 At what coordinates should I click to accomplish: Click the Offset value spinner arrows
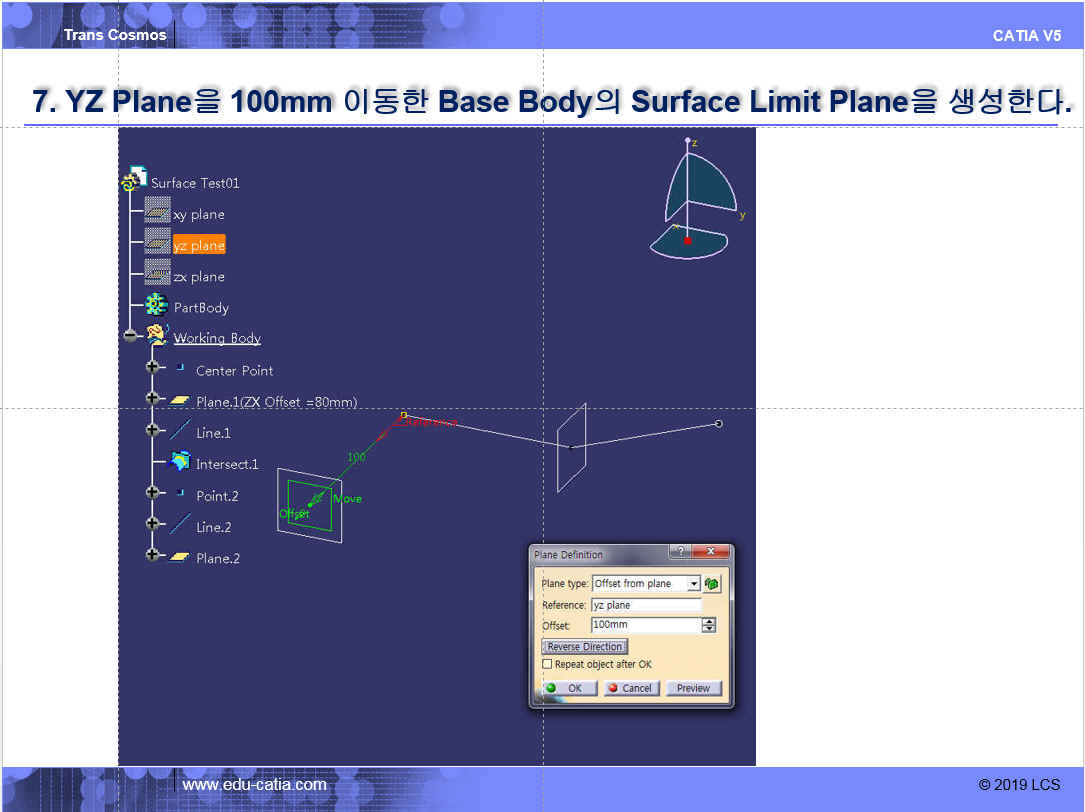point(709,625)
